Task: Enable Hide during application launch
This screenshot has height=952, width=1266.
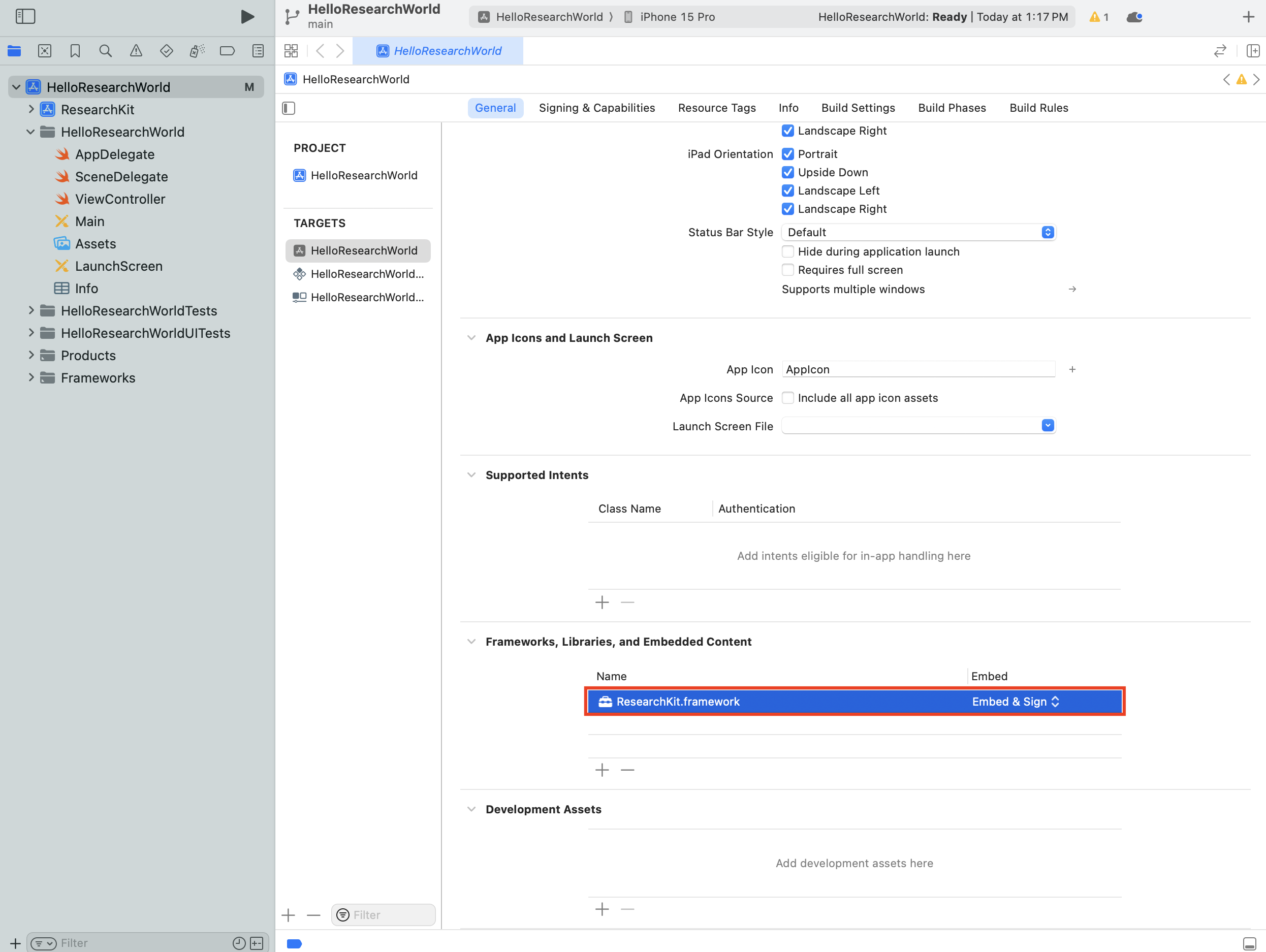Action: 787,251
